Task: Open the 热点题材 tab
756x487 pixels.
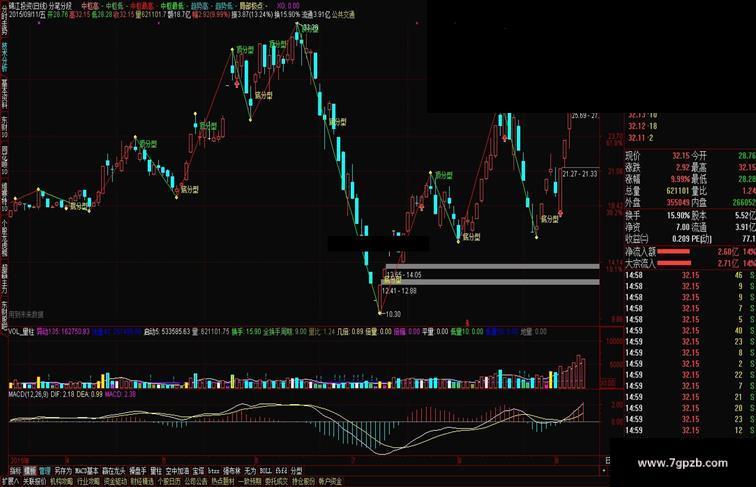Action: [223, 481]
